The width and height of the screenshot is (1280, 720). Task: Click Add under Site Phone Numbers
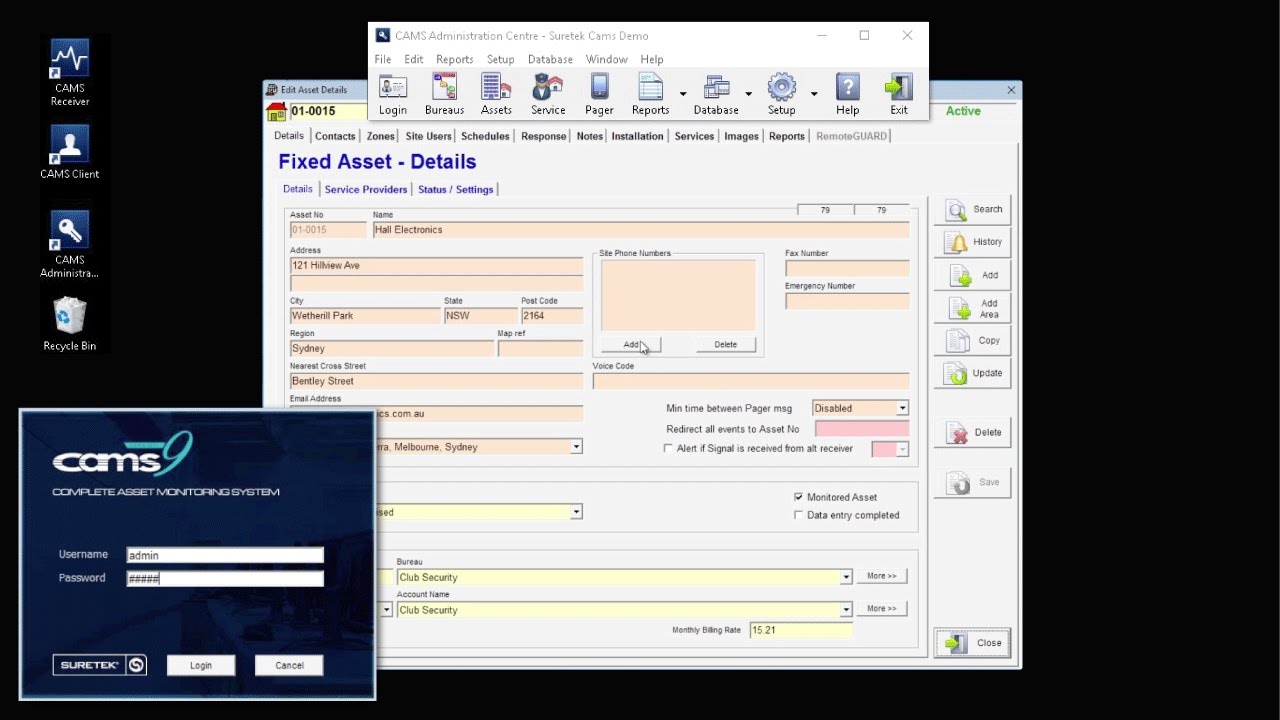pos(631,345)
